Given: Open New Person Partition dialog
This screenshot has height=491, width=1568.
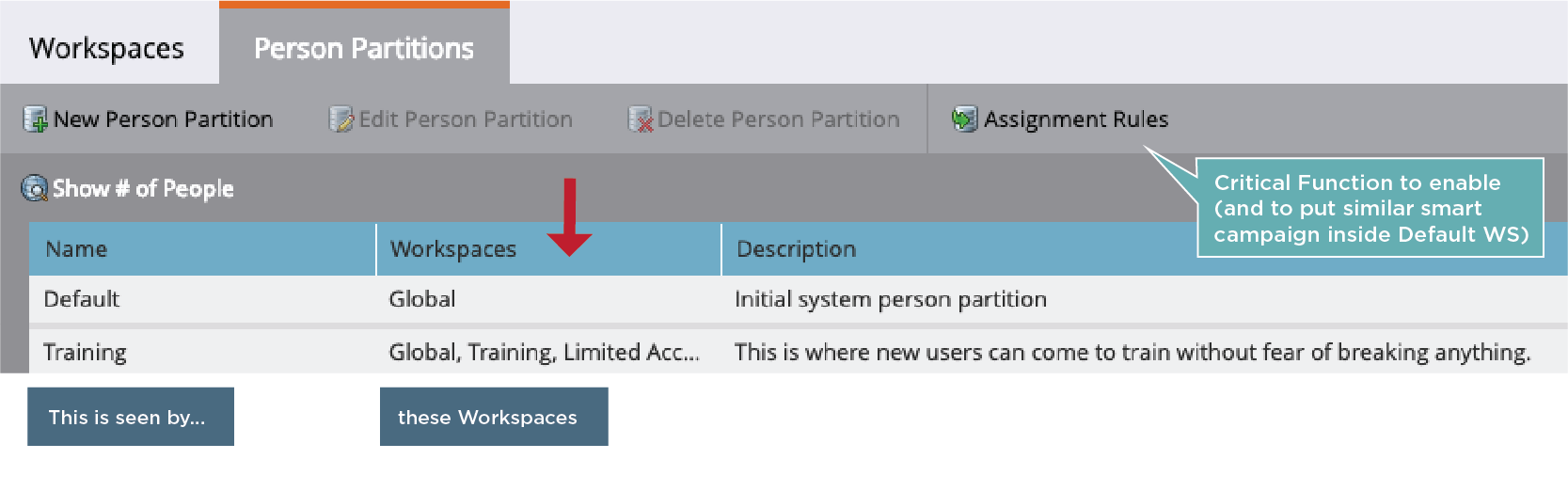Looking at the screenshot, I should pyautogui.click(x=163, y=119).
